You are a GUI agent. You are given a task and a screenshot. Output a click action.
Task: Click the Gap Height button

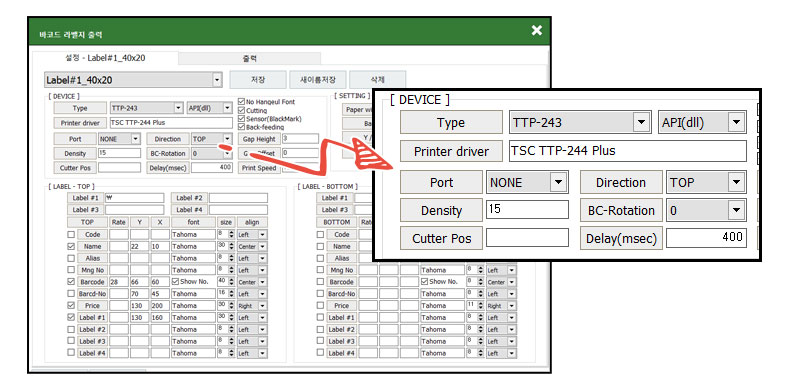click(x=259, y=139)
